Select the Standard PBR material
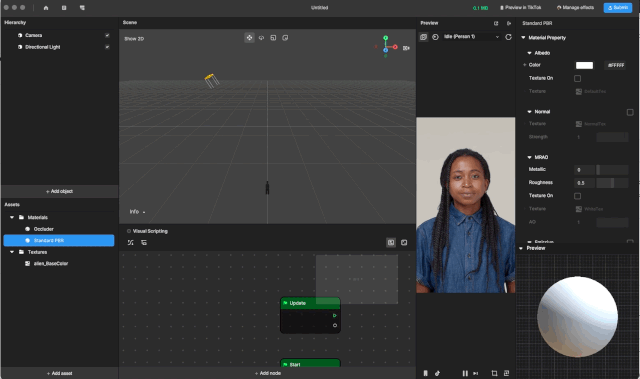Screen dimensions: 640x379 click(x=59, y=240)
